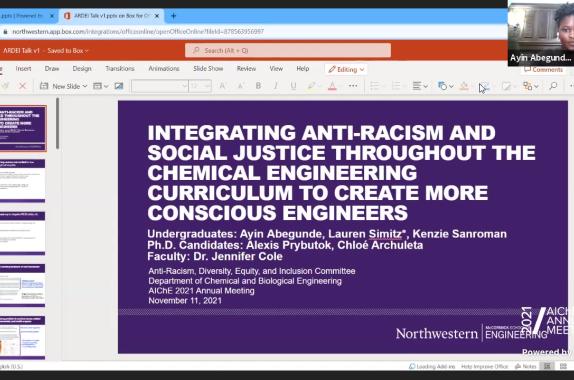Switch to Normal view icon in status bar
The width and height of the screenshot is (574, 380).
tap(547, 366)
